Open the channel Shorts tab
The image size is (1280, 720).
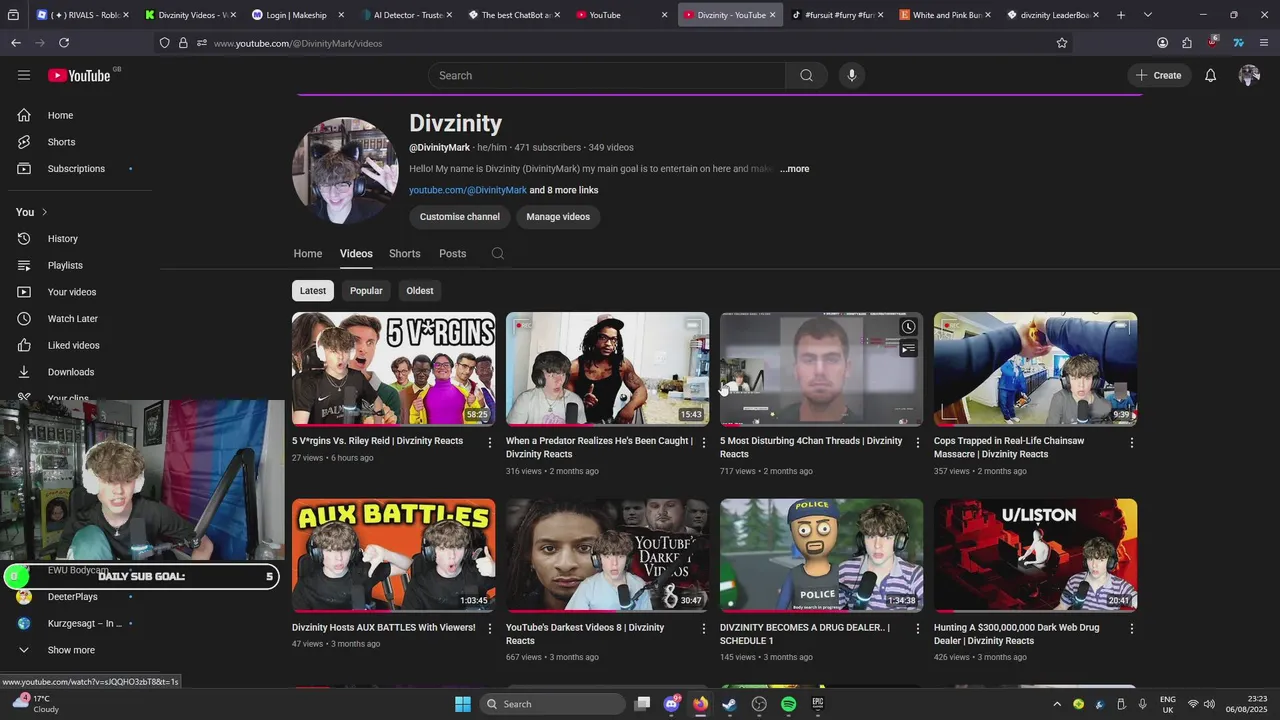[404, 253]
